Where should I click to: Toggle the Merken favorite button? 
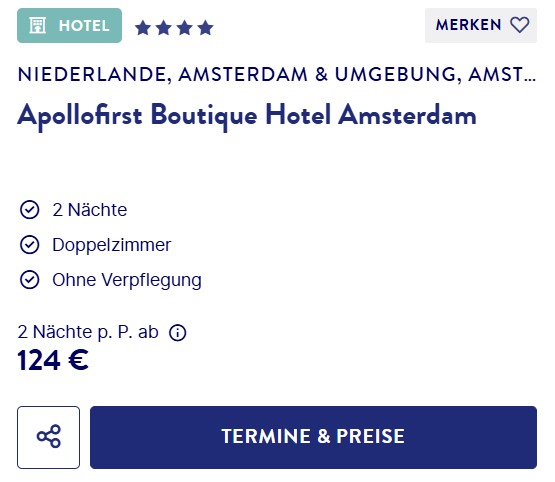click(x=481, y=25)
